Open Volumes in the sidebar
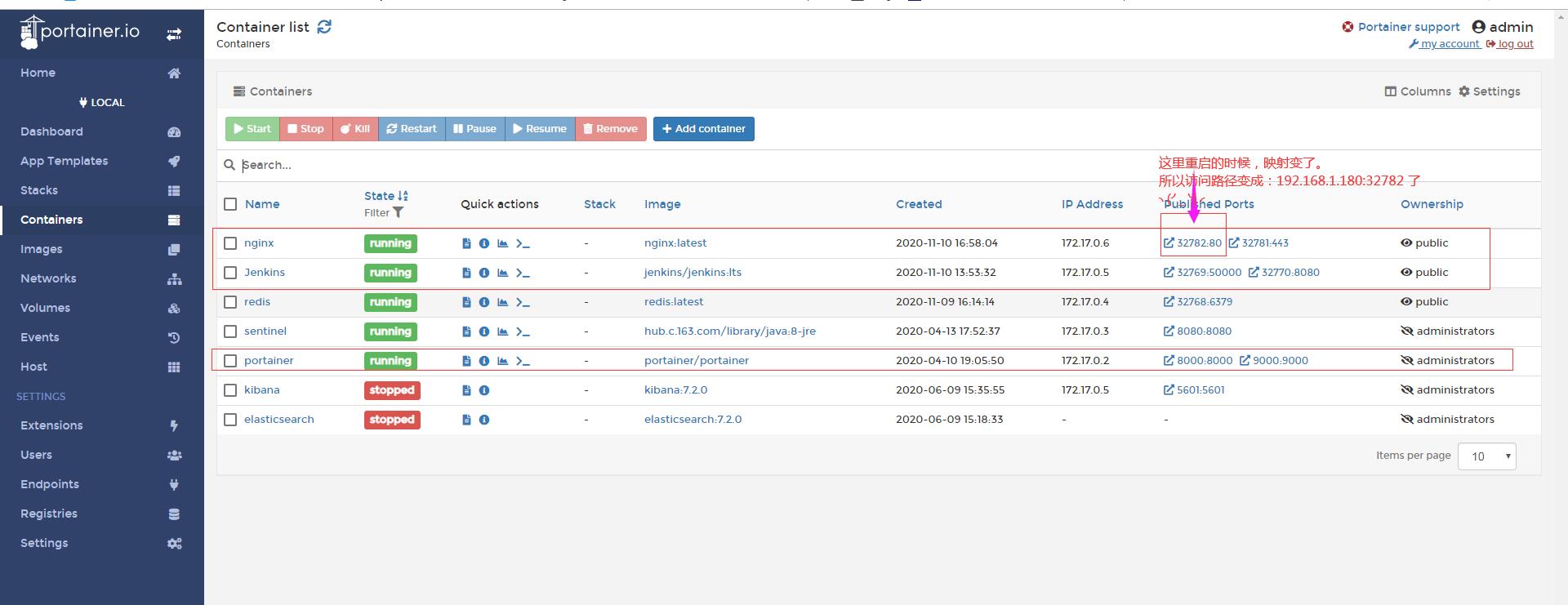 pos(102,308)
